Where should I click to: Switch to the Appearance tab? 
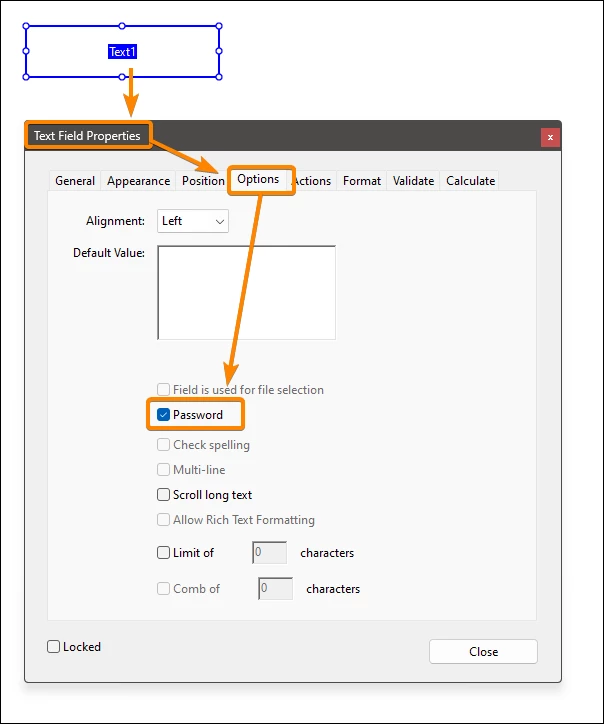[139, 181]
